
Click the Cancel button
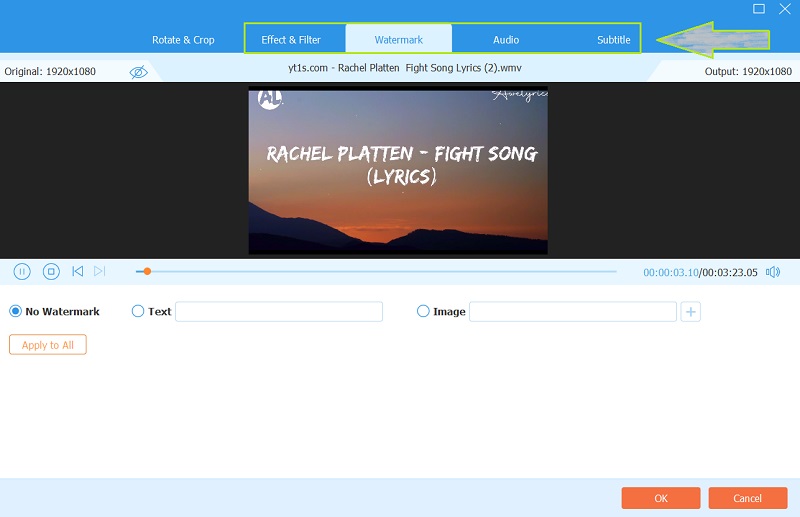tap(747, 498)
